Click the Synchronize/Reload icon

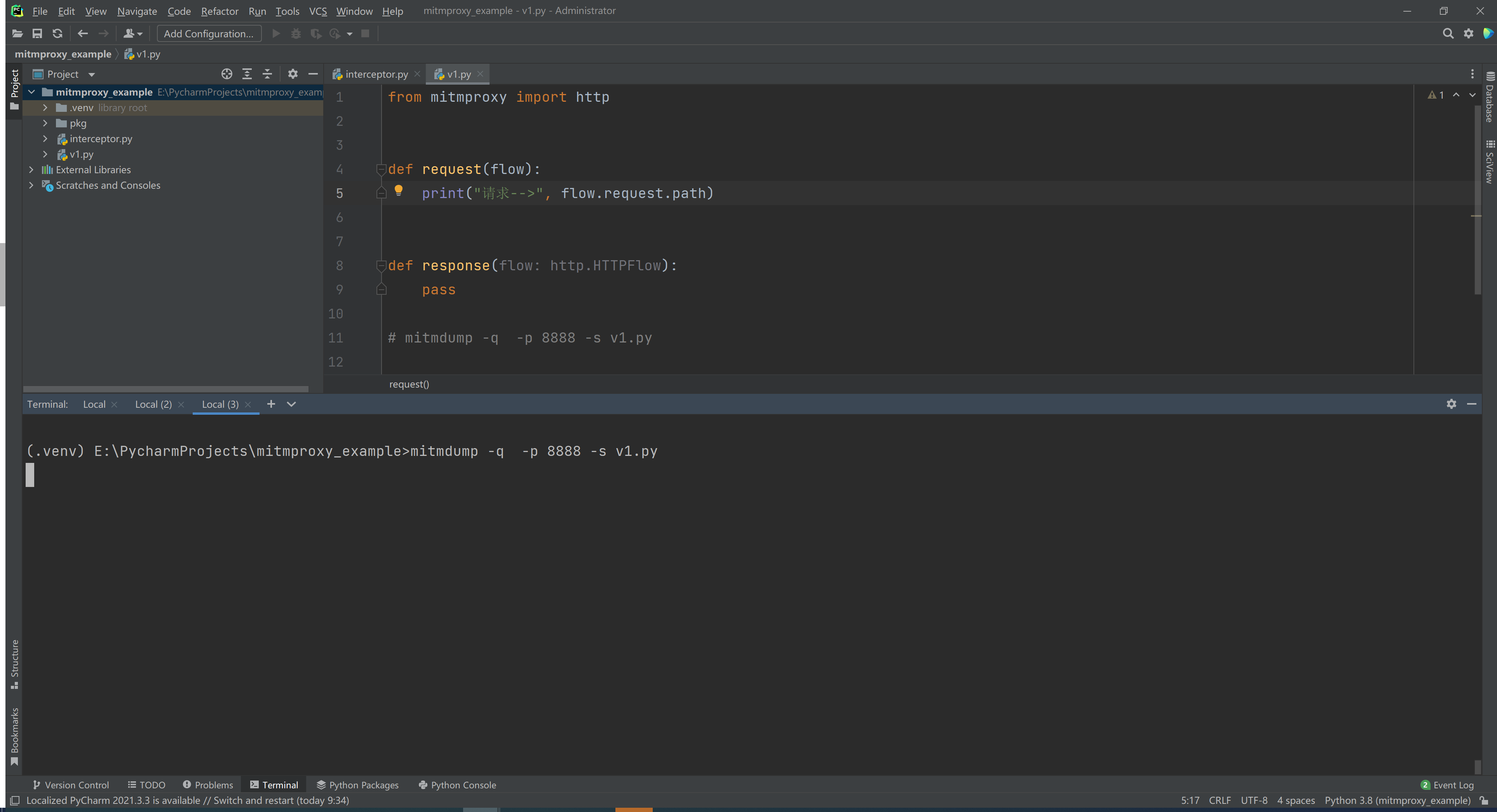tap(58, 34)
